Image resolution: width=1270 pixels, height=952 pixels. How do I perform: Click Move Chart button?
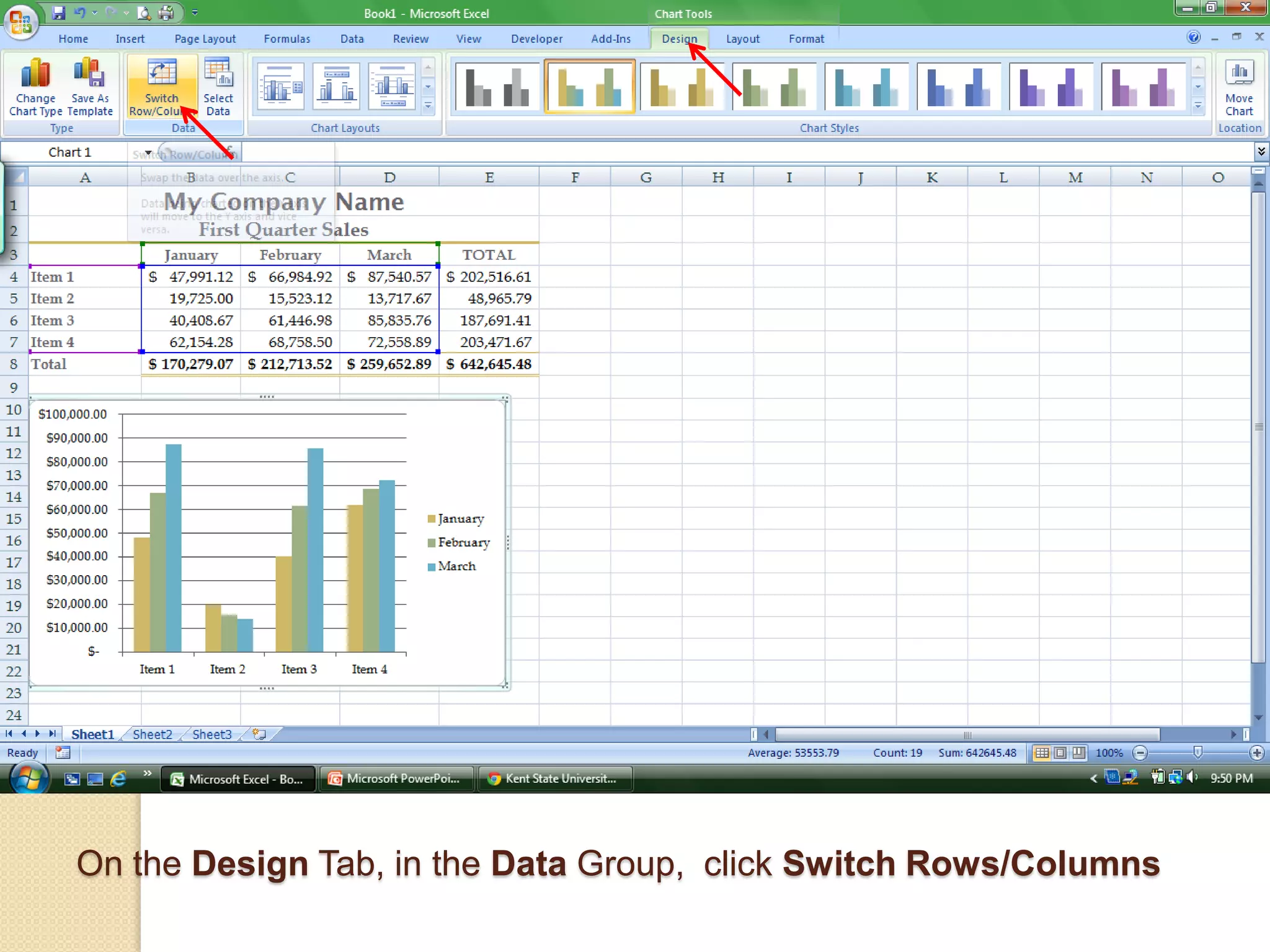coord(1239,87)
